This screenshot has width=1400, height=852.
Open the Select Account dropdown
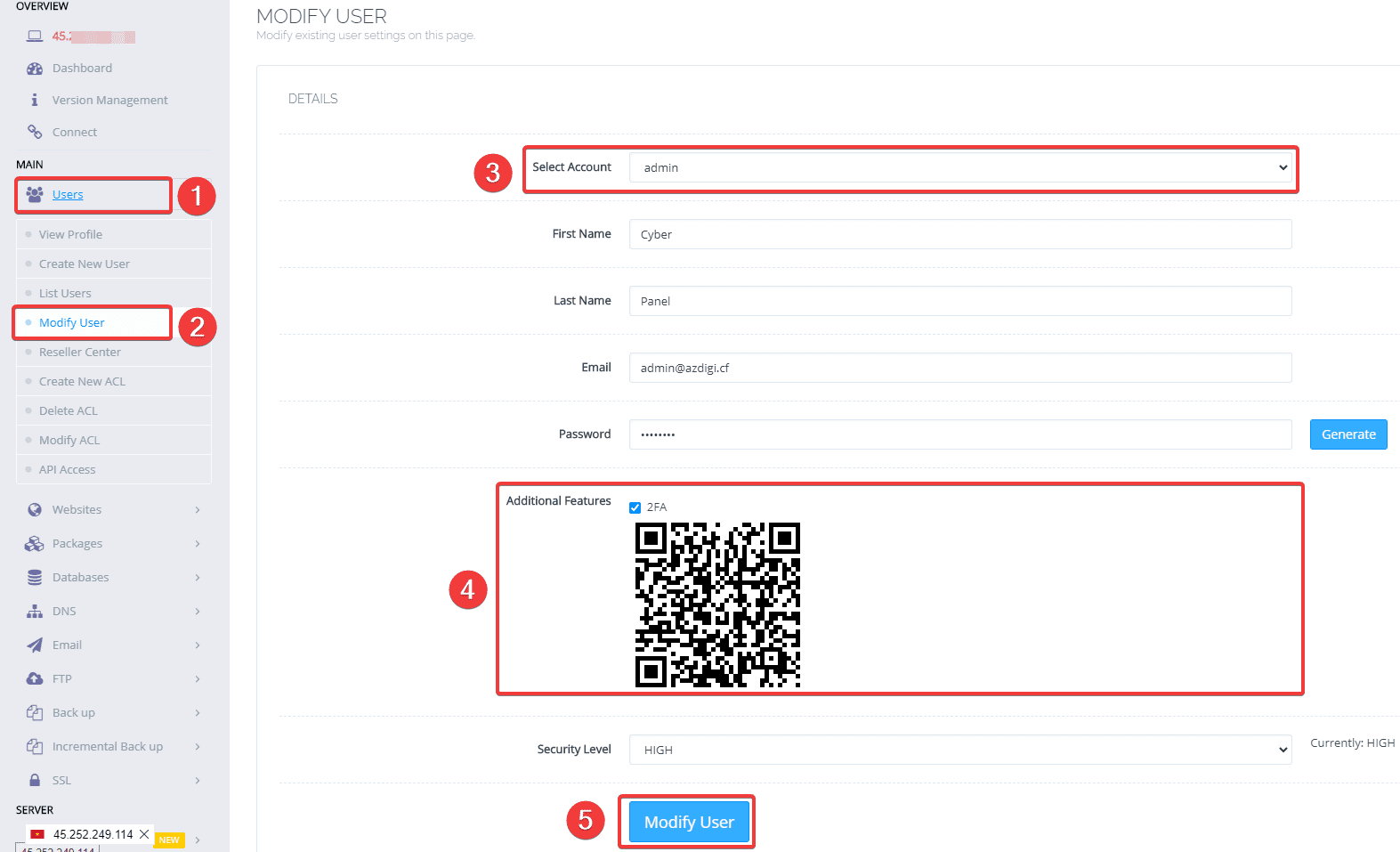pyautogui.click(x=959, y=167)
